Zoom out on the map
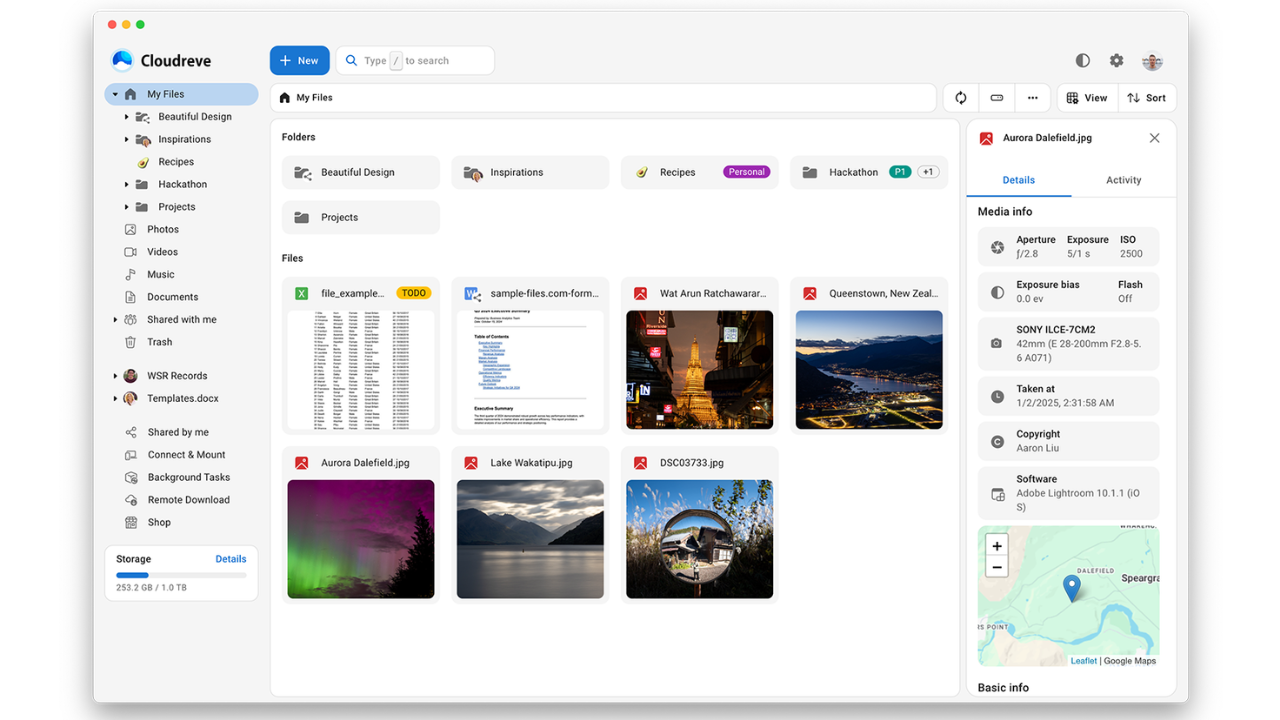This screenshot has height=720, width=1280. (997, 567)
